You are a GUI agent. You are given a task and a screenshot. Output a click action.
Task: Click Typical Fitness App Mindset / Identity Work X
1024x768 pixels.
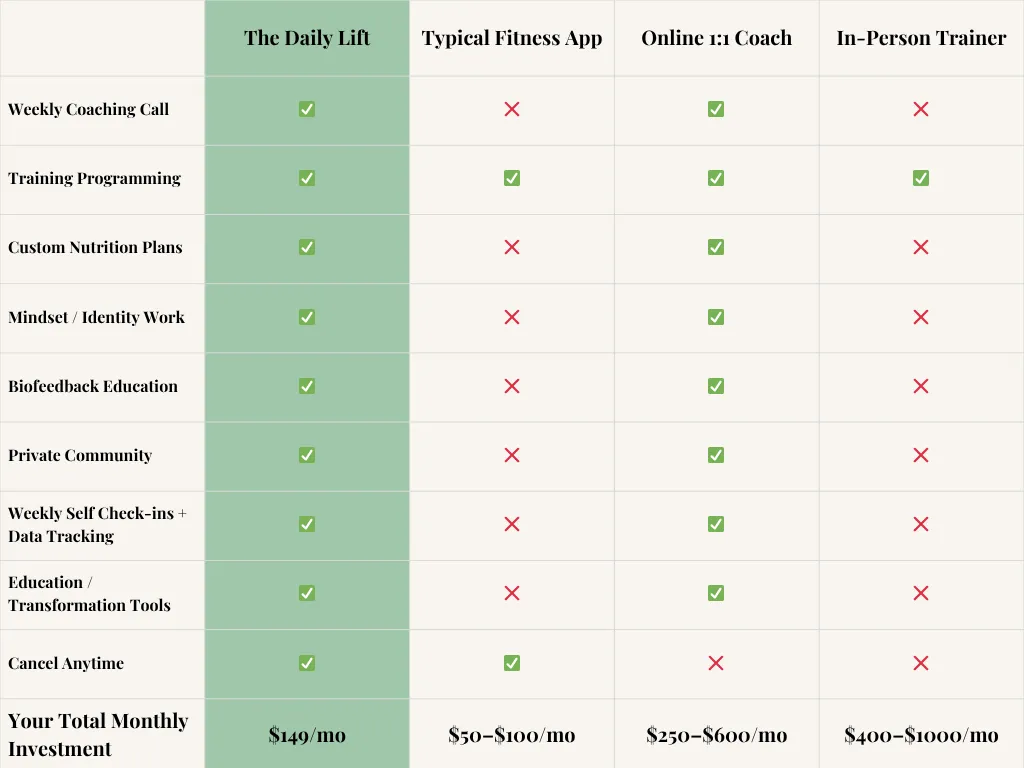(512, 317)
